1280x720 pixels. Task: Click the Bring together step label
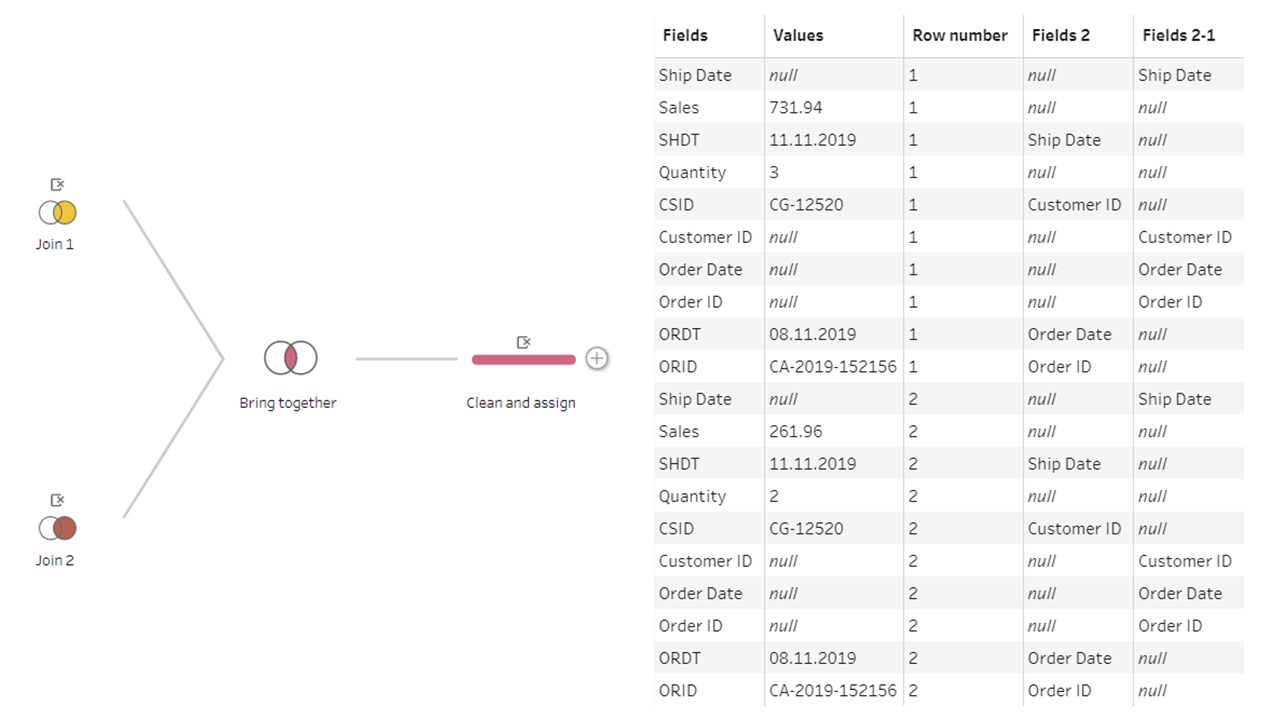(x=288, y=403)
